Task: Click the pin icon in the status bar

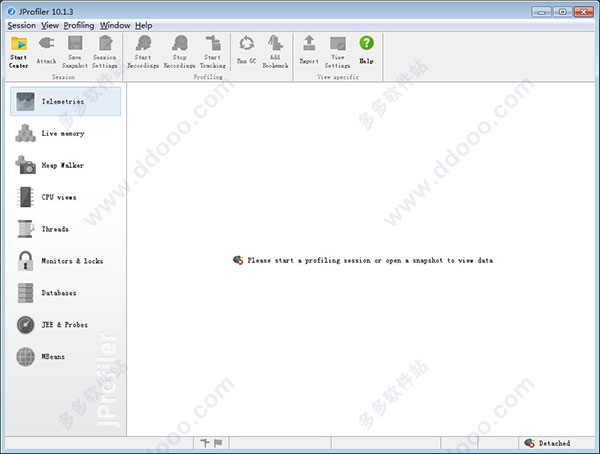Action: click(x=205, y=443)
